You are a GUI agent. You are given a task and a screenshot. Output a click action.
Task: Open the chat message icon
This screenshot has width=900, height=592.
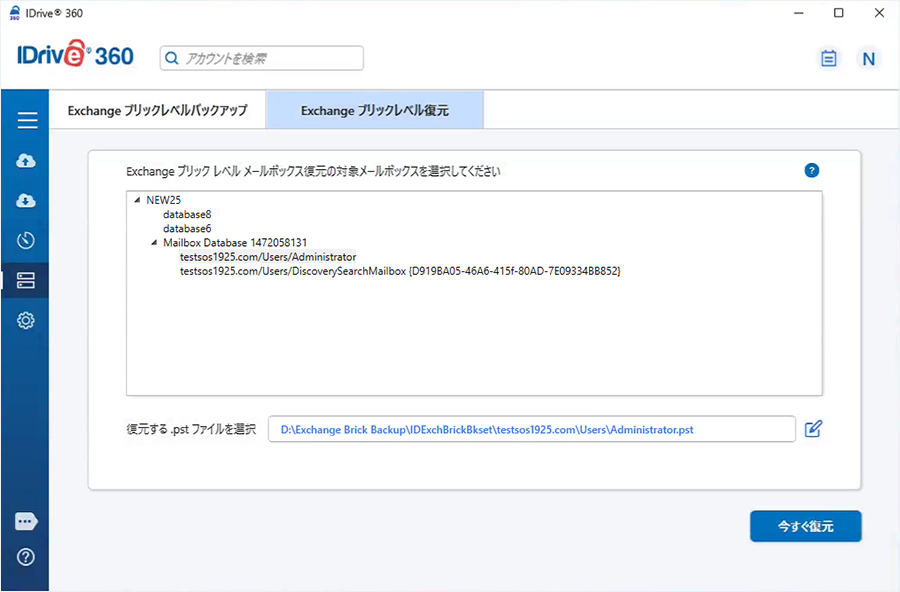(27, 521)
